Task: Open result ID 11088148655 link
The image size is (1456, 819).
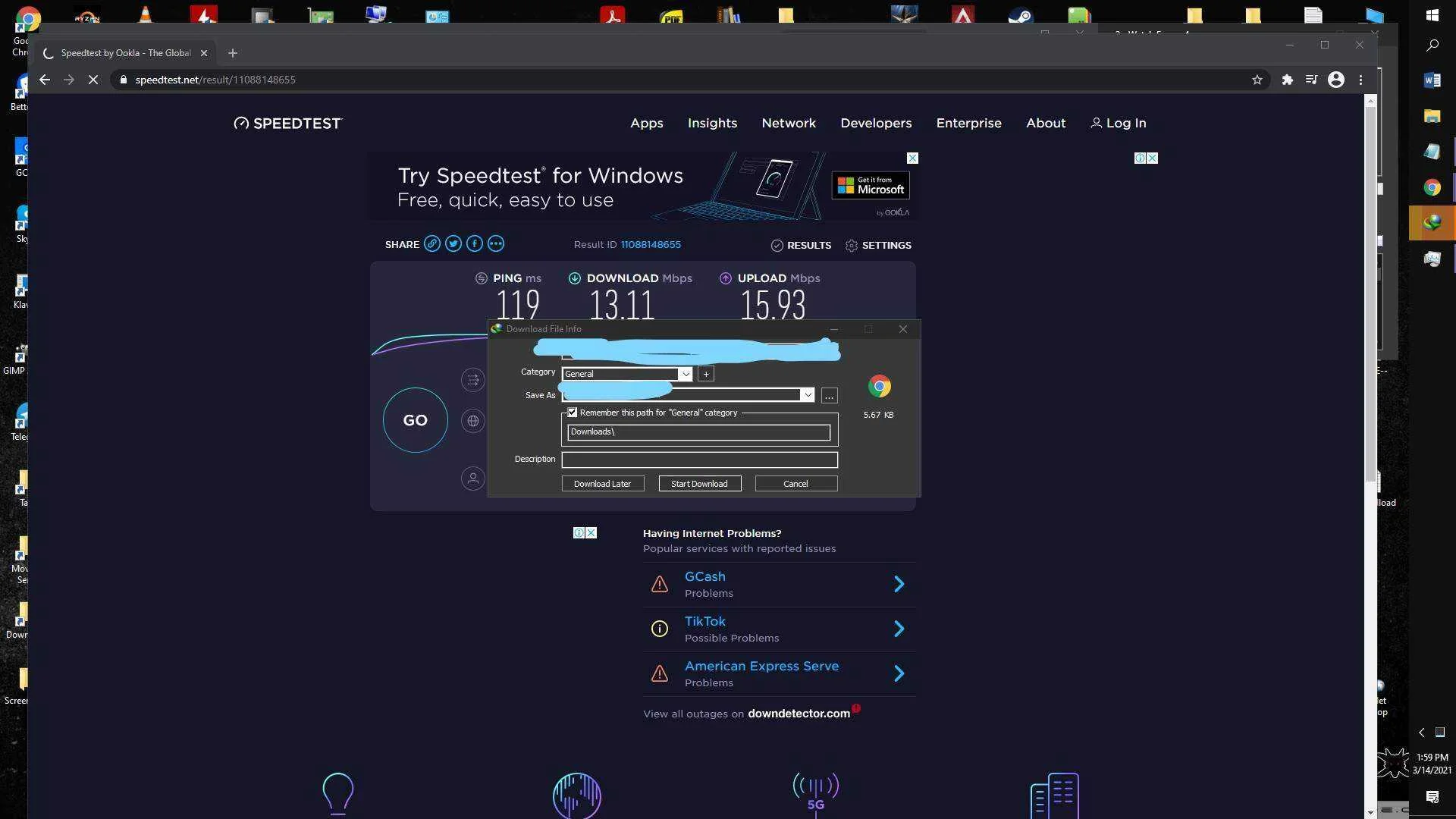Action: pyautogui.click(x=651, y=244)
